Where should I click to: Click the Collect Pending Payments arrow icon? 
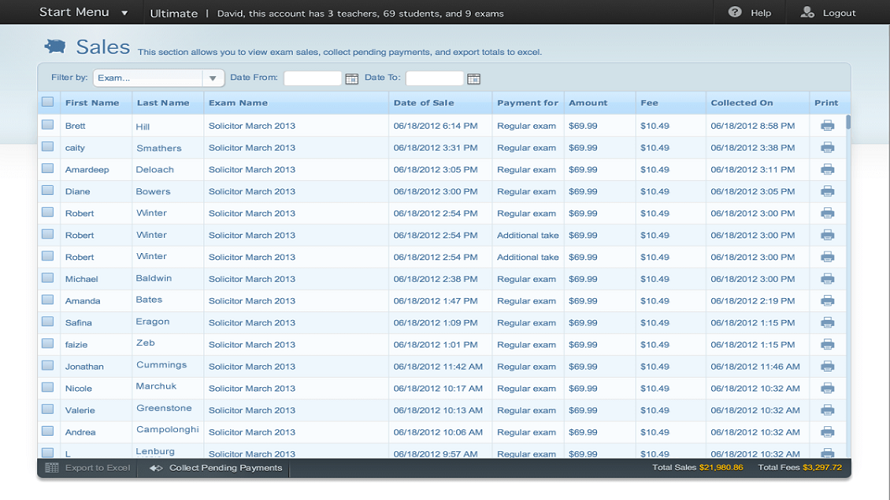[x=156, y=468]
